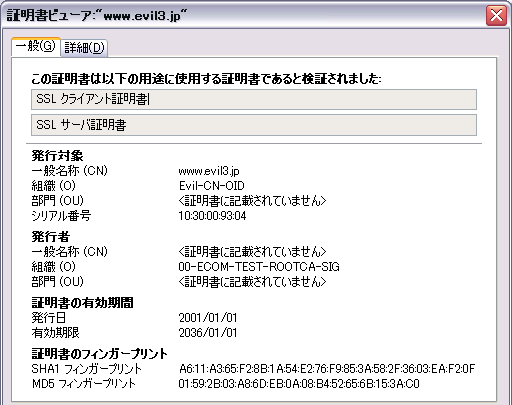This screenshot has height=405, width=512.
Task: Open the 詳細(D) tab
Action: click(x=84, y=48)
